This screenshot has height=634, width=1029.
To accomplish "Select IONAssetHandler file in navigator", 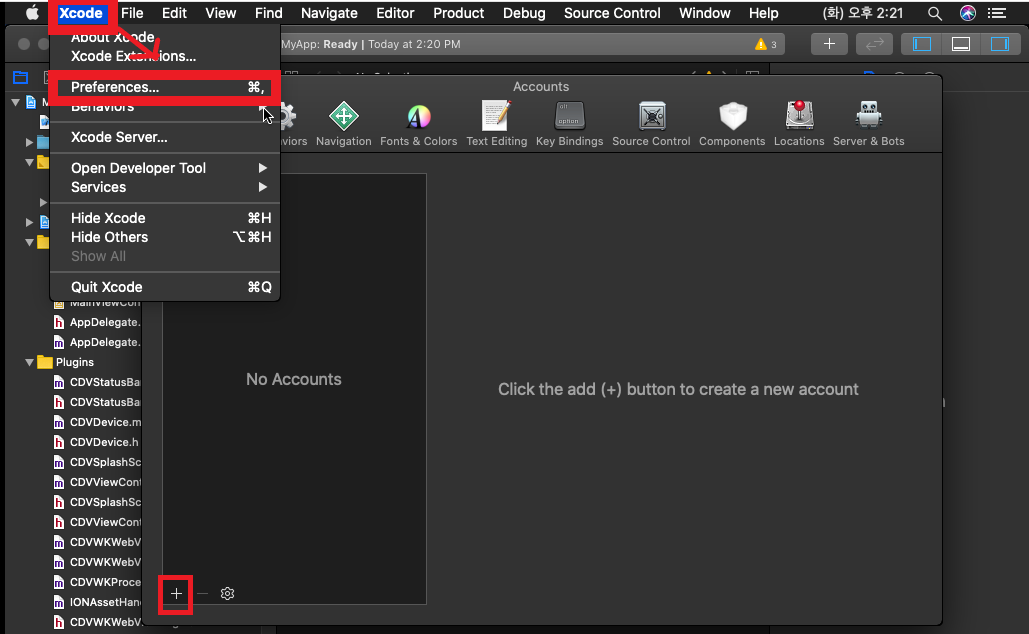I will click(x=96, y=602).
